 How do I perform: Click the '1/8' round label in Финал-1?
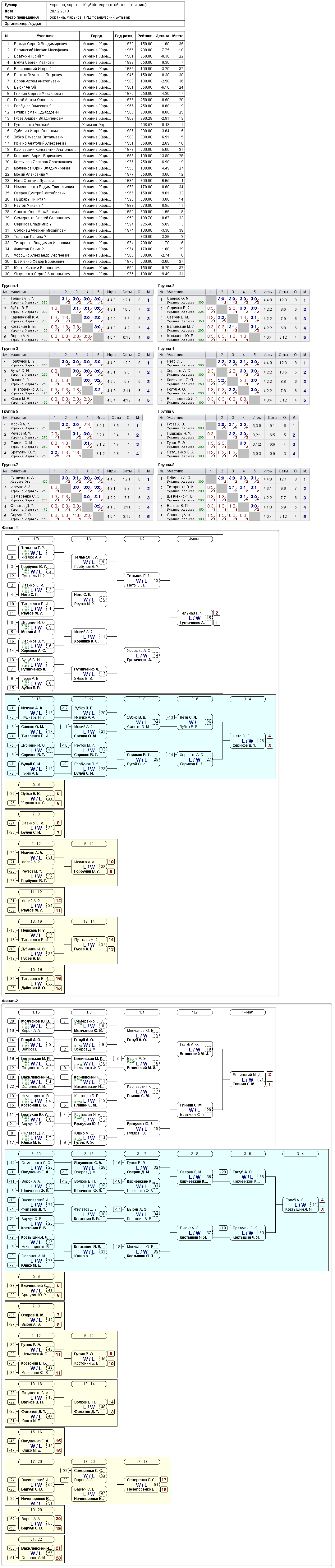click(x=36, y=539)
